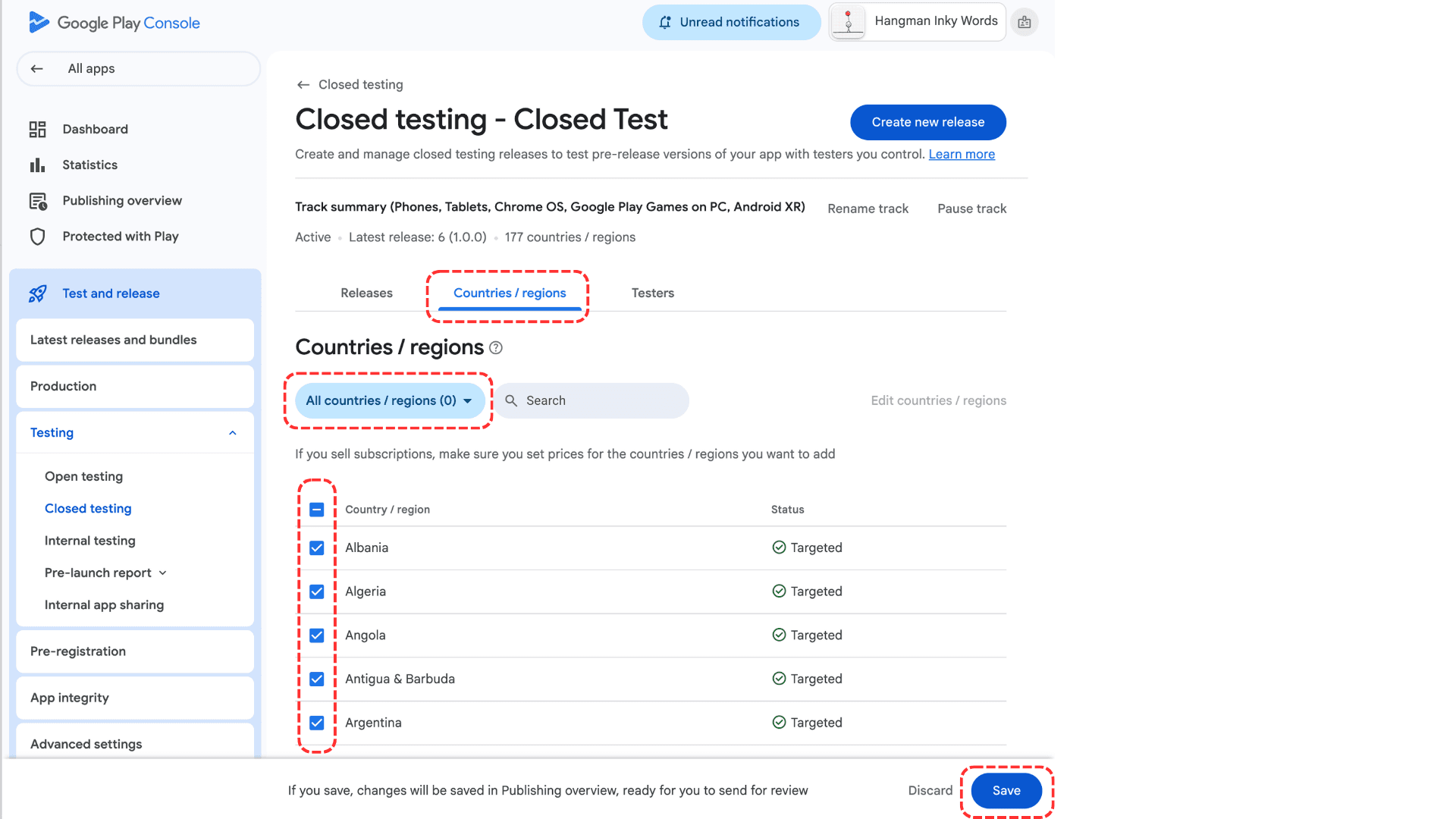
Task: Collapse the Testing section in sidebar
Action: [x=233, y=433]
